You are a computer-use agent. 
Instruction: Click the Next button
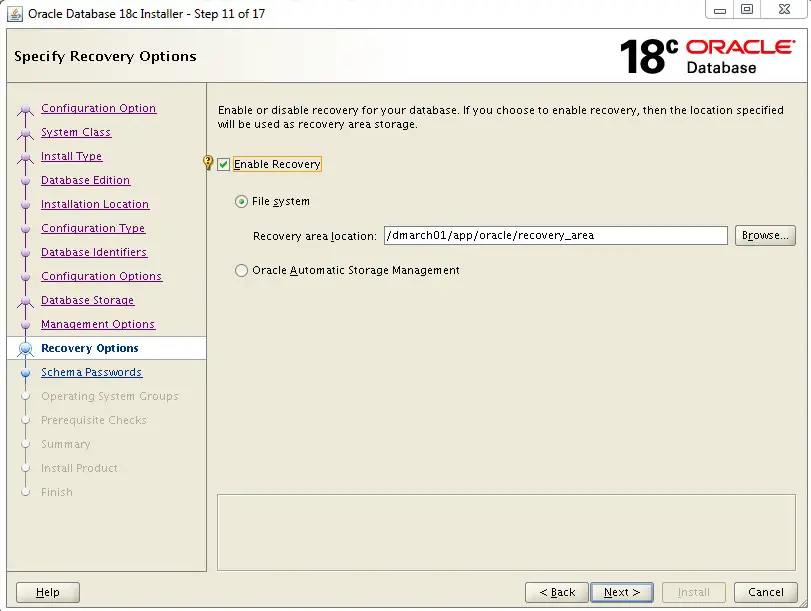tap(622, 592)
